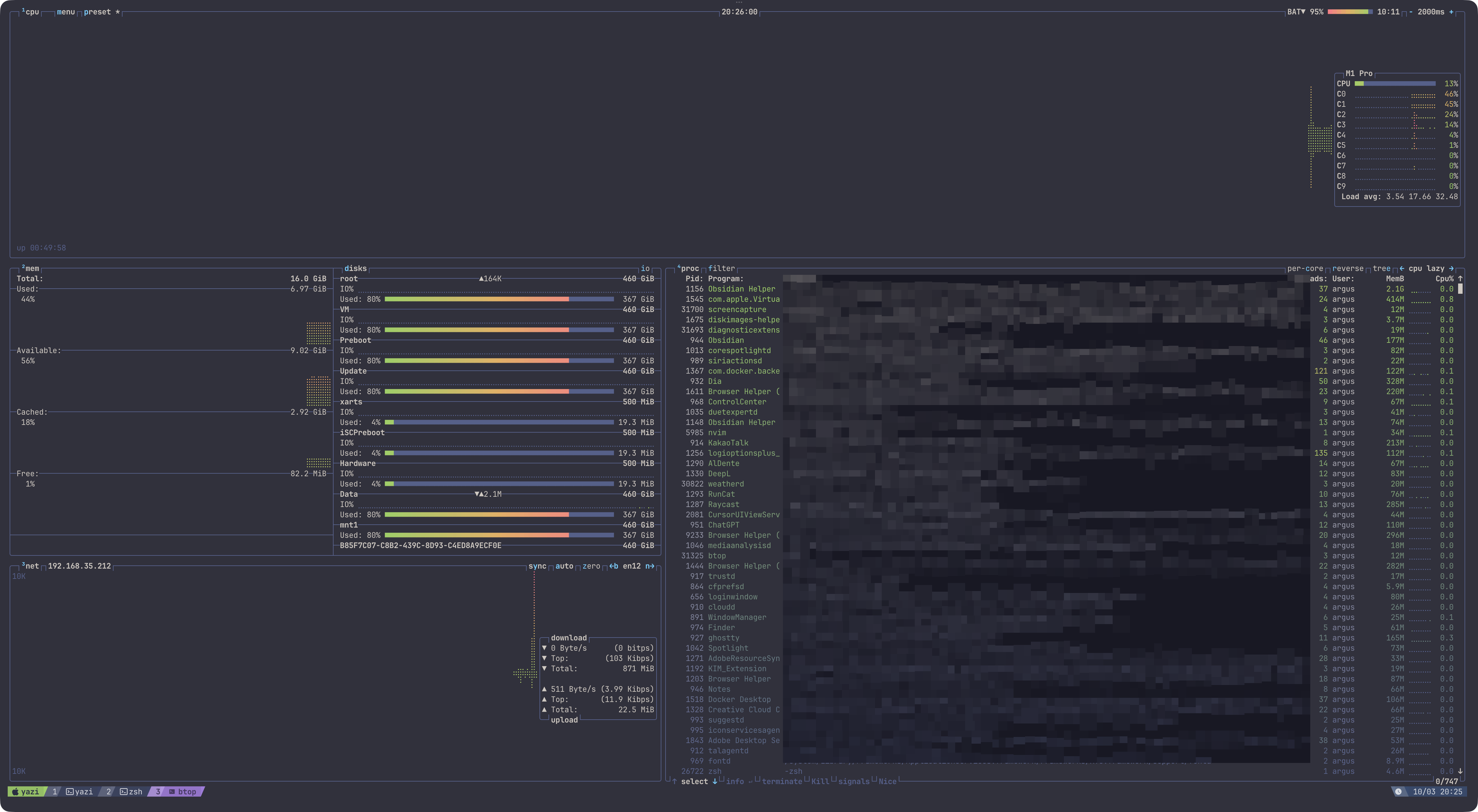
Task: Click the next network interface n arrow
Action: click(650, 566)
